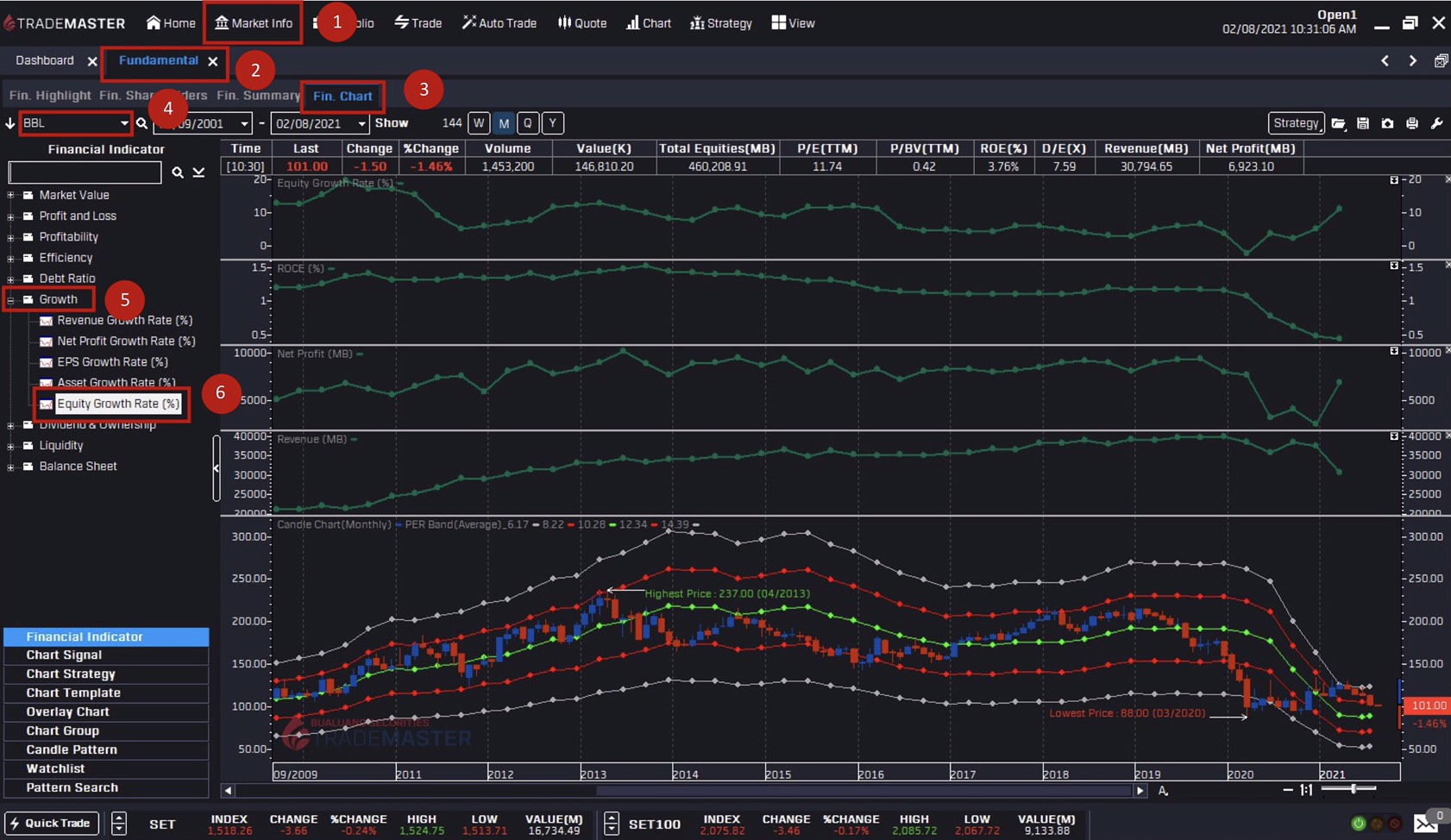Select the Fin. Chart sub-tab
Viewport: 1451px width, 840px height.
(342, 96)
